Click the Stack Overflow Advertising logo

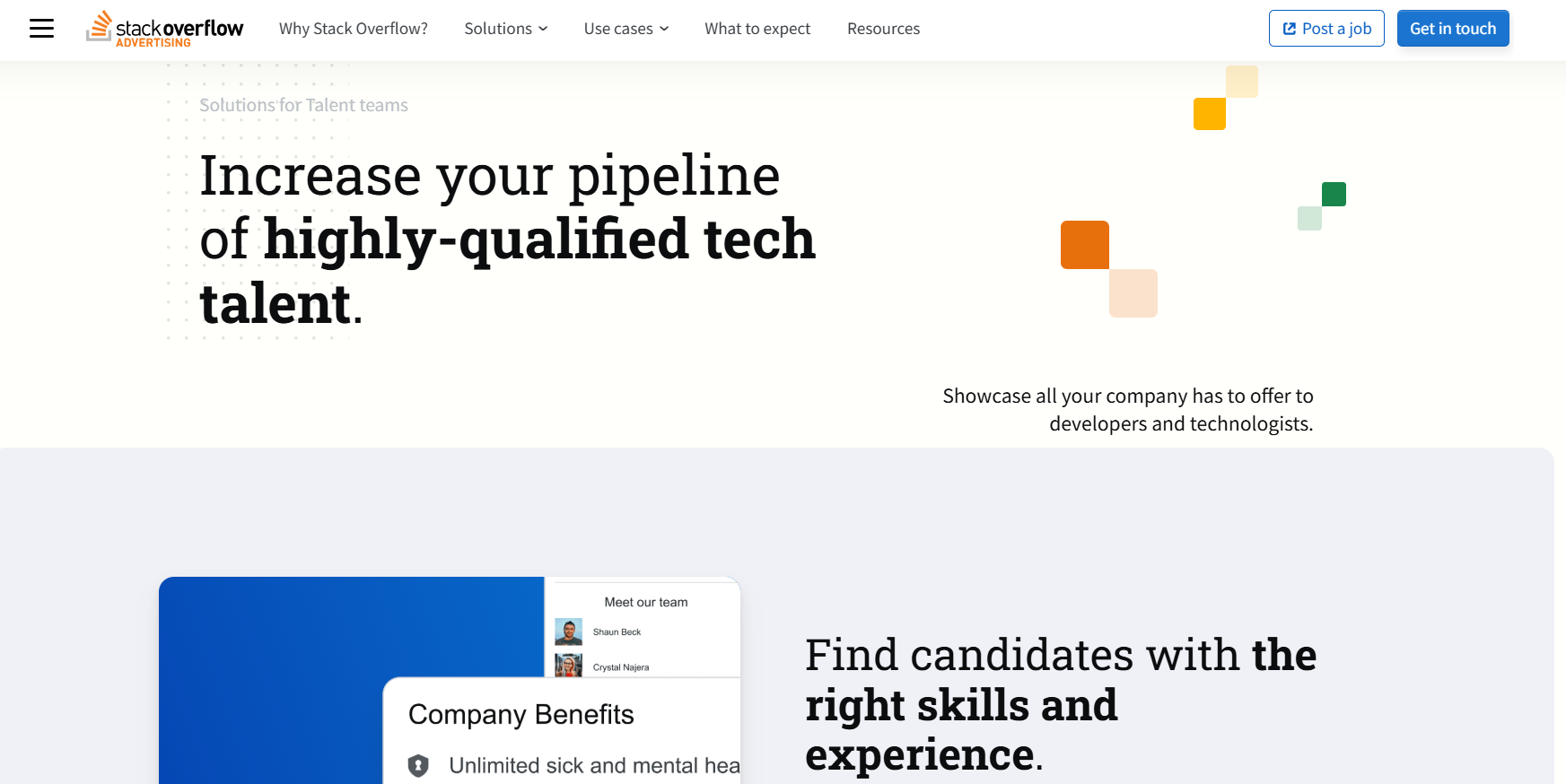coord(165,29)
